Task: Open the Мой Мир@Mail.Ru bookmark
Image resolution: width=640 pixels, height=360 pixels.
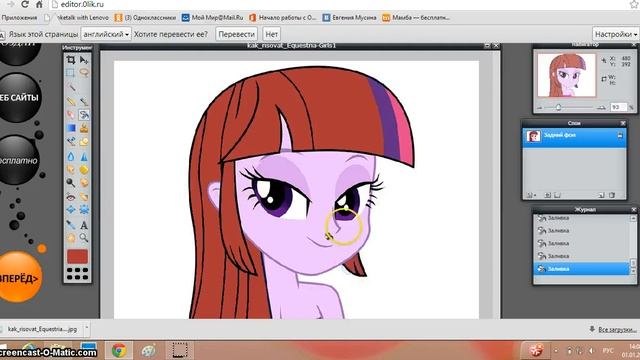Action: 212,18
